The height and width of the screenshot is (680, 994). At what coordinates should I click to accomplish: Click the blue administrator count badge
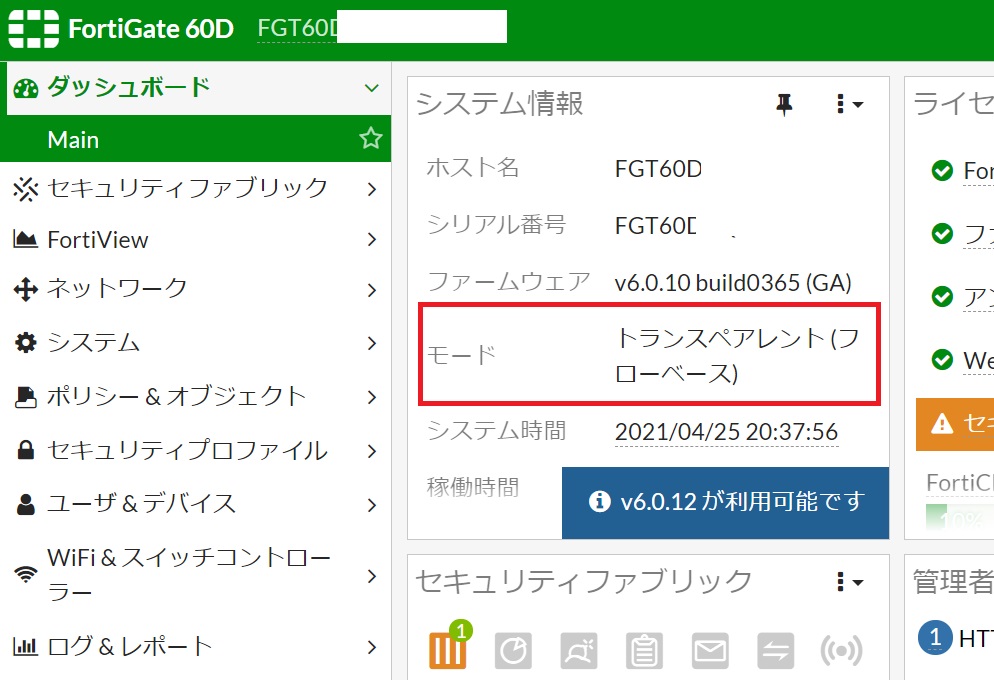tap(935, 638)
